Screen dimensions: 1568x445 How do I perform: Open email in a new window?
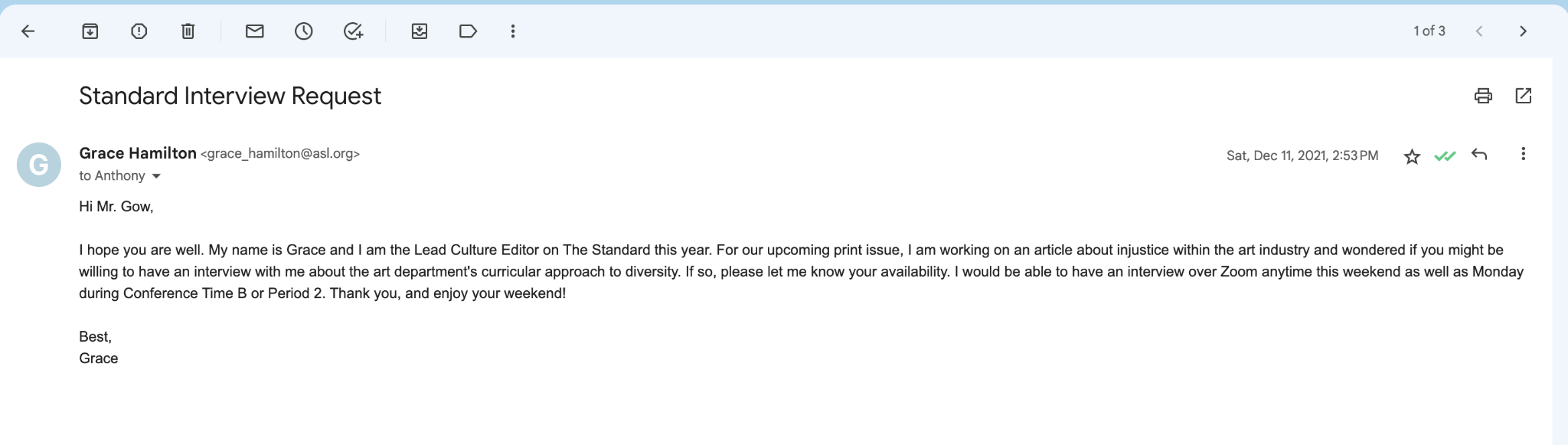[1524, 96]
